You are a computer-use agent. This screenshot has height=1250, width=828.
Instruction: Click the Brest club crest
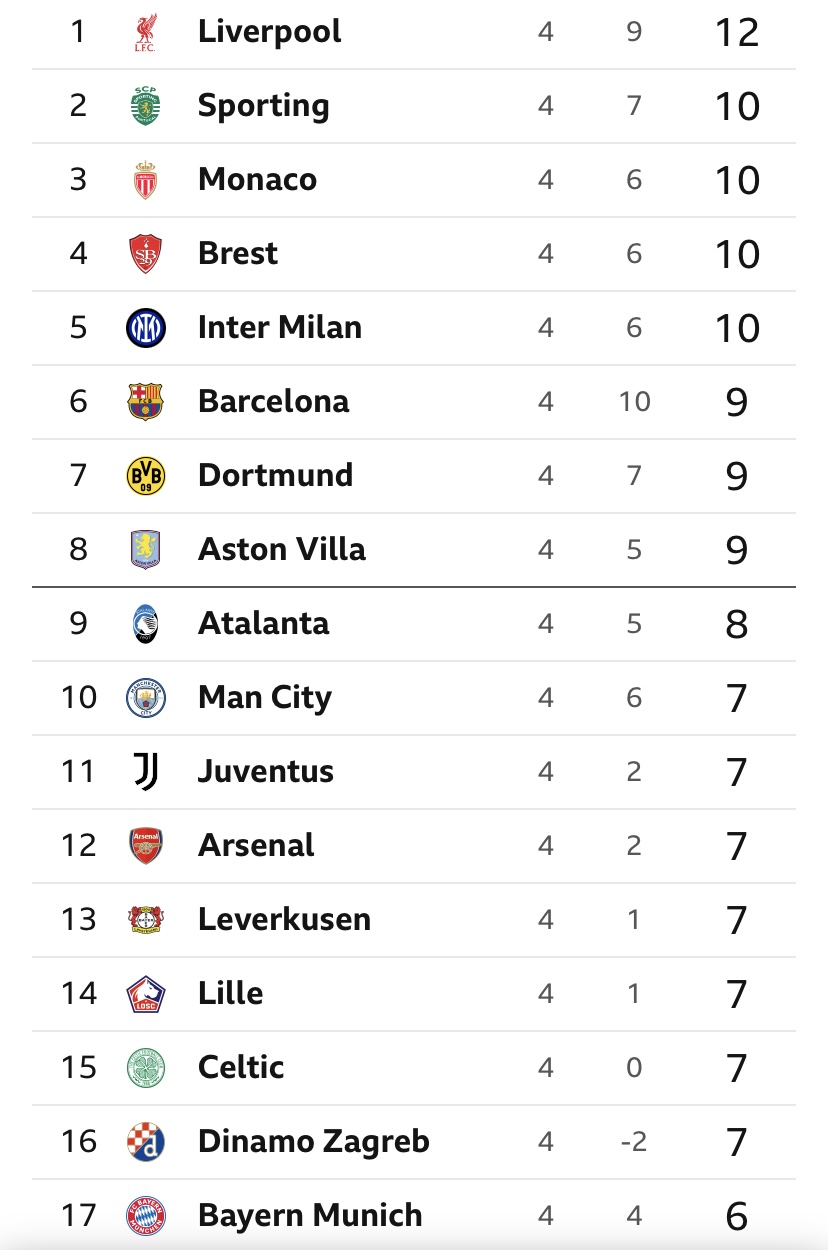click(146, 254)
